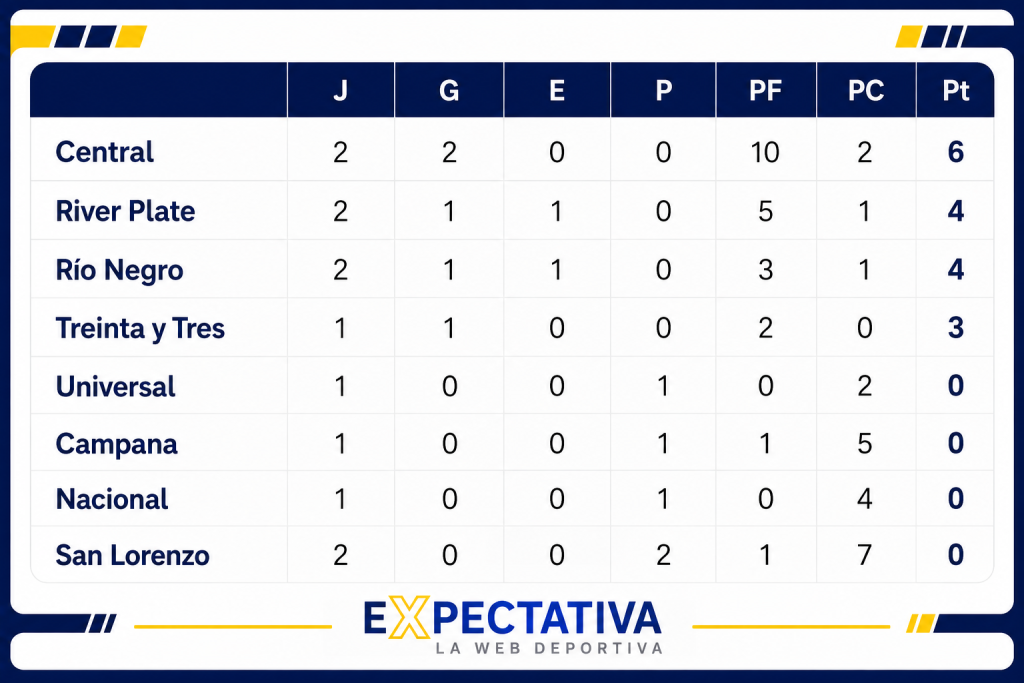Screen dimensions: 1024x683
Task: Click the J column header
Action: pos(340,90)
